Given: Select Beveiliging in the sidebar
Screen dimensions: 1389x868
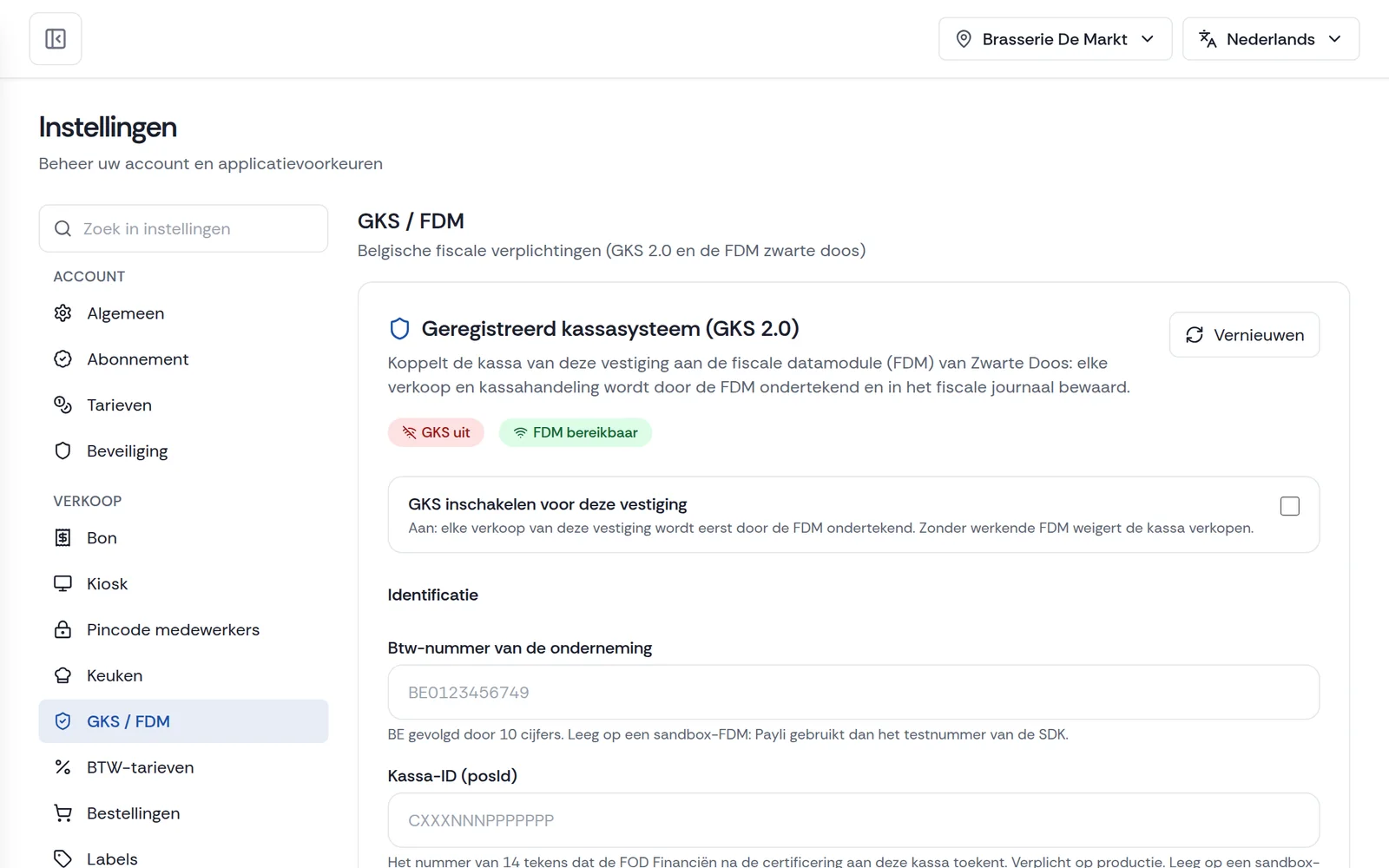Looking at the screenshot, I should pyautogui.click(x=183, y=451).
